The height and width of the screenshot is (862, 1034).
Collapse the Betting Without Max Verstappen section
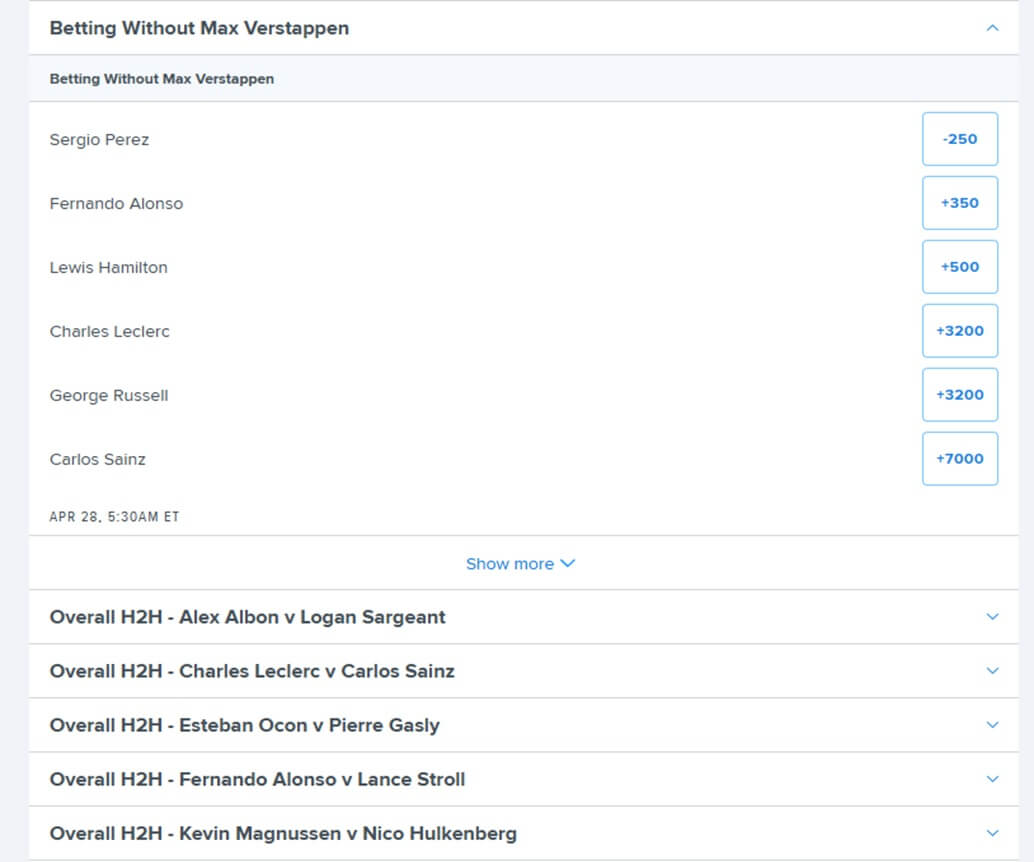point(992,28)
